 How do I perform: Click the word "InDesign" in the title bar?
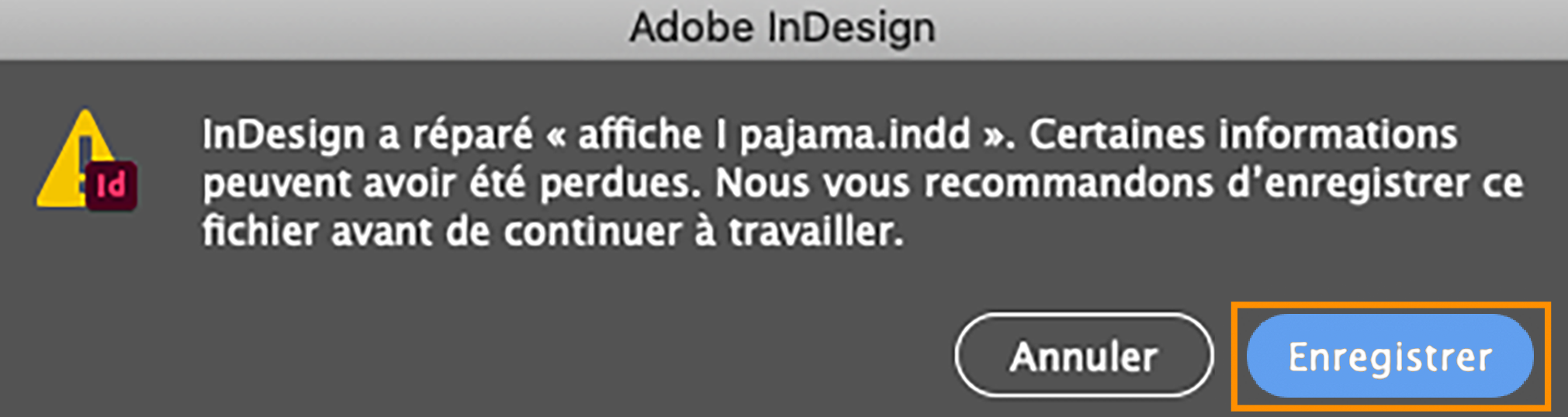(x=852, y=28)
